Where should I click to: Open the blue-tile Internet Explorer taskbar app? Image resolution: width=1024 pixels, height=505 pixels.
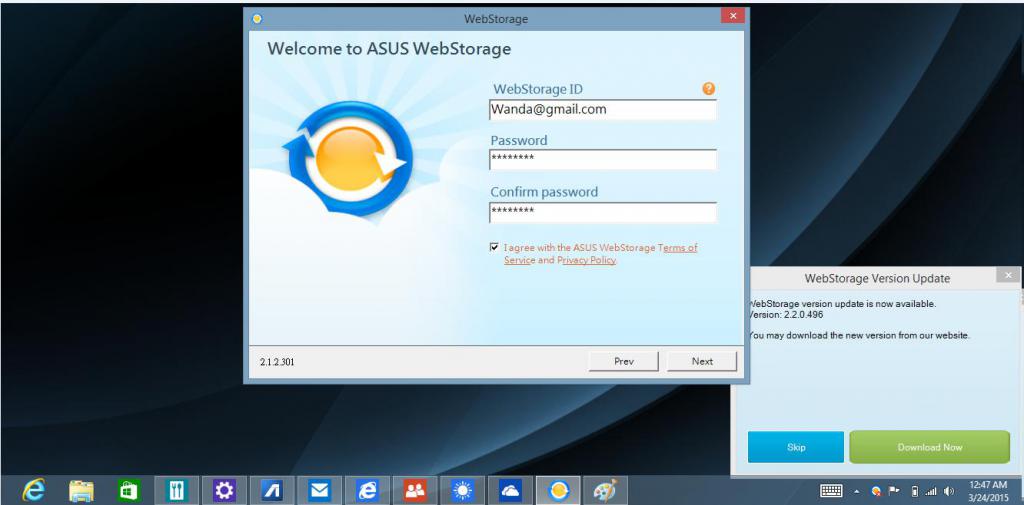tap(367, 491)
